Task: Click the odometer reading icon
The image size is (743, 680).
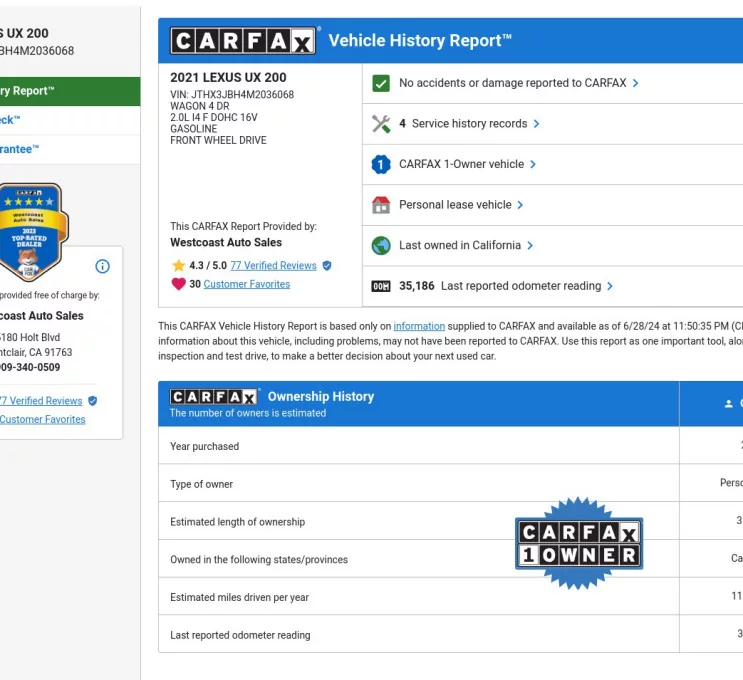Action: [381, 286]
